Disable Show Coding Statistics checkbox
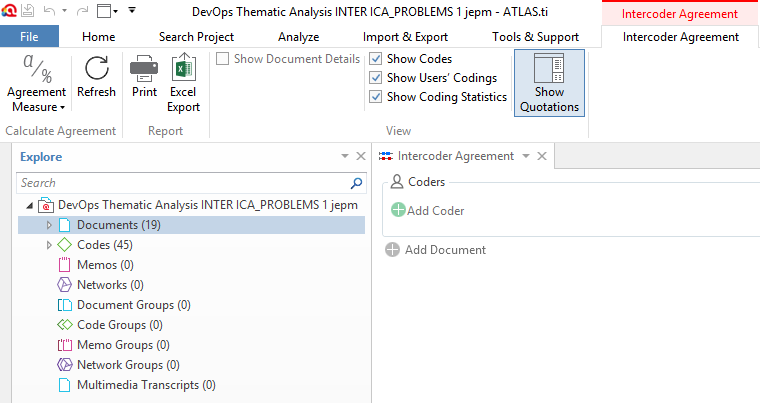 (x=376, y=97)
